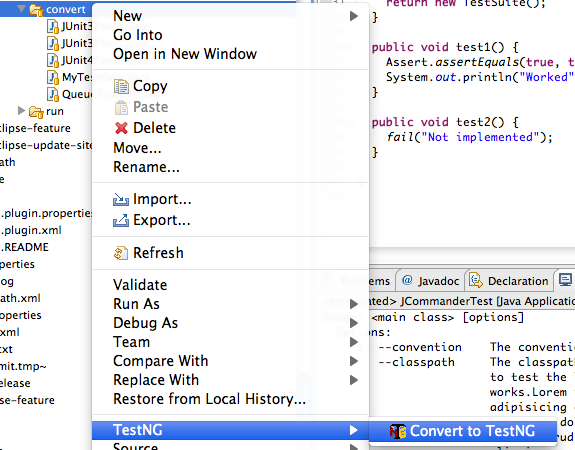
Task: Choose Restore from Local History...
Action: pyautogui.click(x=209, y=399)
